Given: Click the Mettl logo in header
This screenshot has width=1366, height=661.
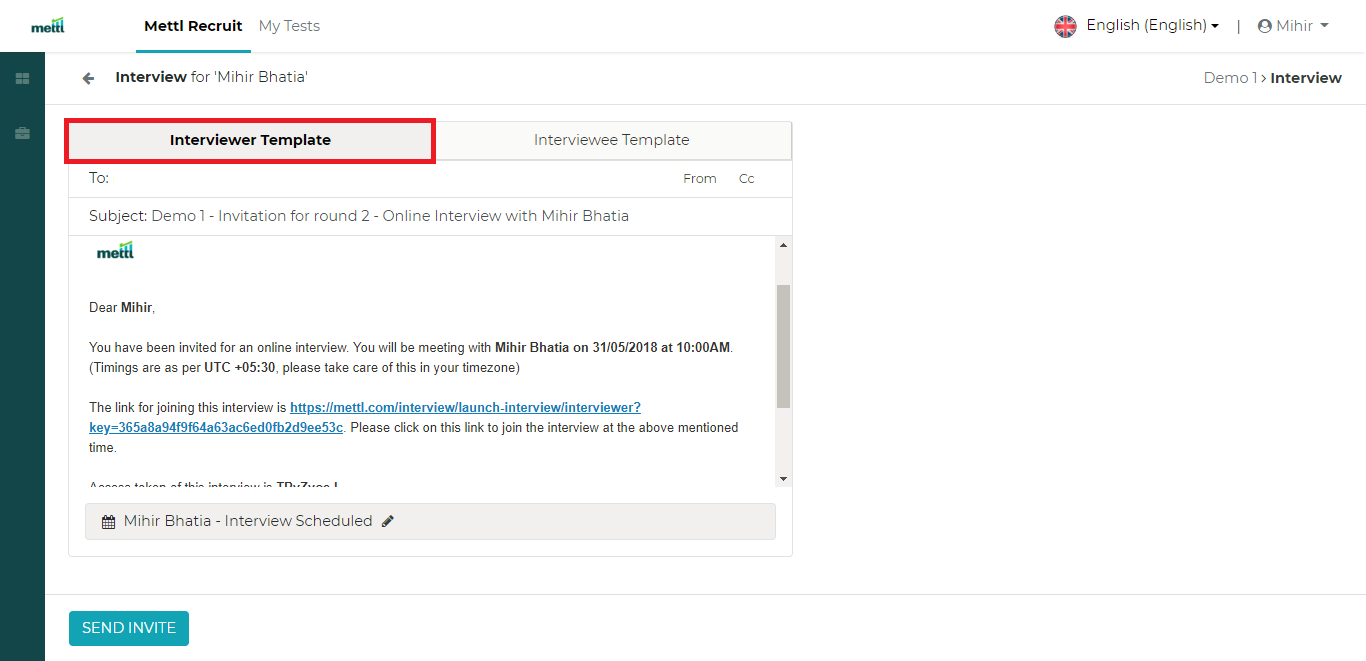Looking at the screenshot, I should point(48,26).
